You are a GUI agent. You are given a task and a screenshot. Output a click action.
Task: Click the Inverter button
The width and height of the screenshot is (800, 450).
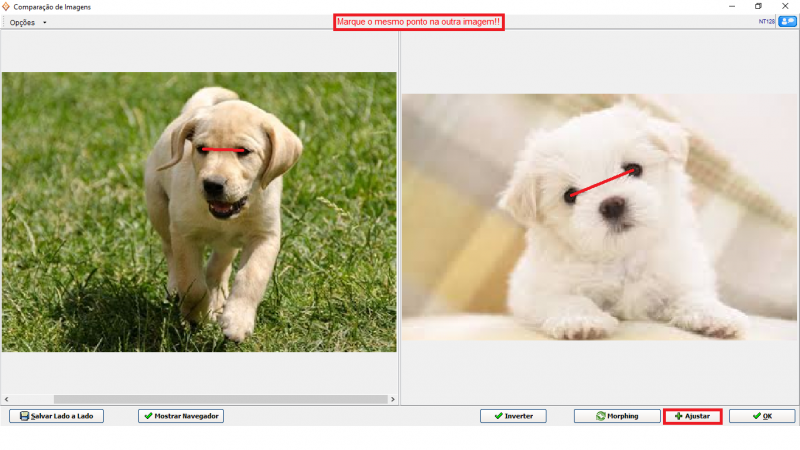coord(513,415)
